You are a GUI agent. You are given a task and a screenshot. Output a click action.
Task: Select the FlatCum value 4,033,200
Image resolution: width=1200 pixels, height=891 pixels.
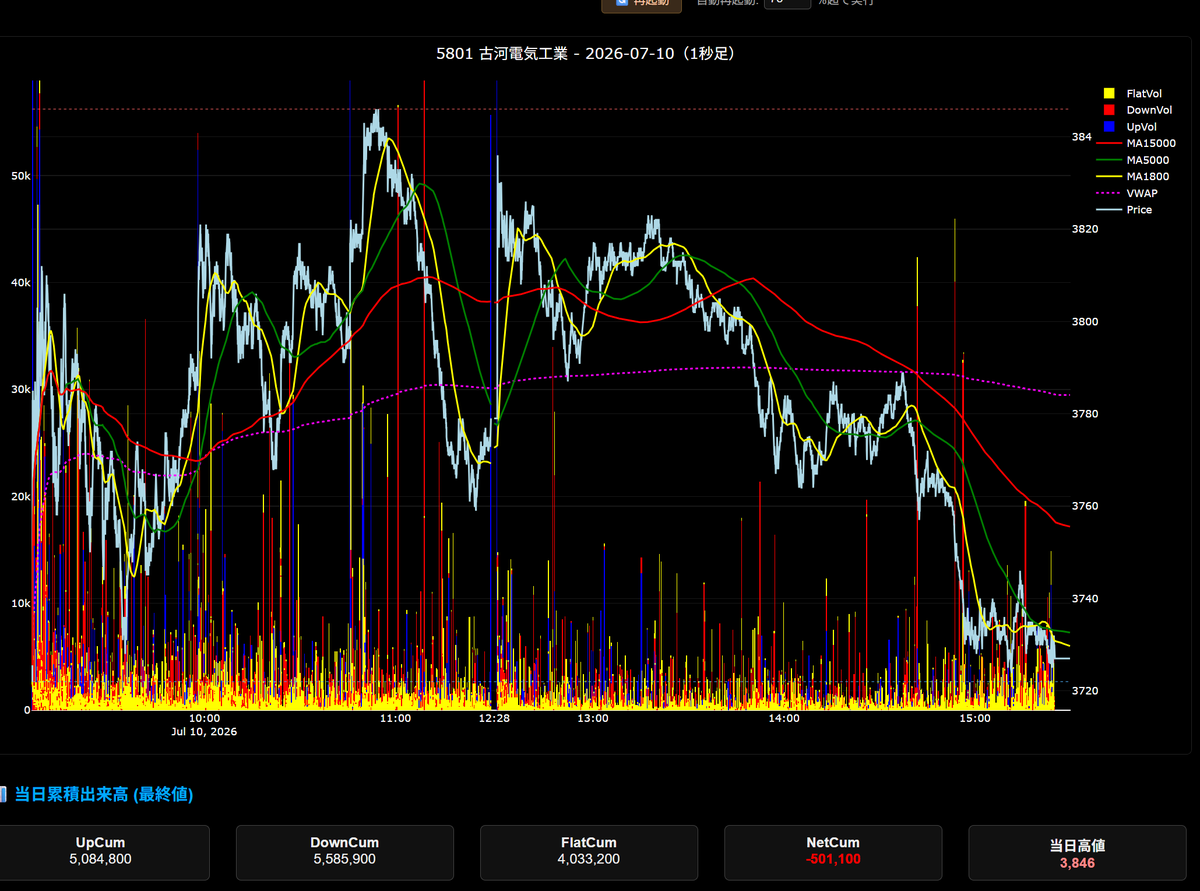click(x=589, y=859)
